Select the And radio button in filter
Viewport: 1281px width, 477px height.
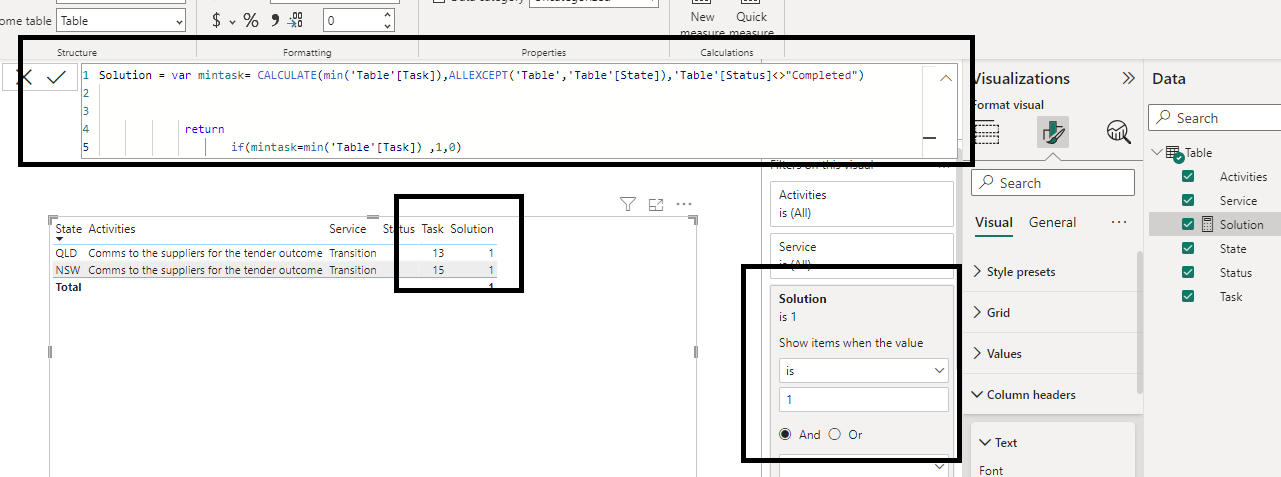coord(785,434)
